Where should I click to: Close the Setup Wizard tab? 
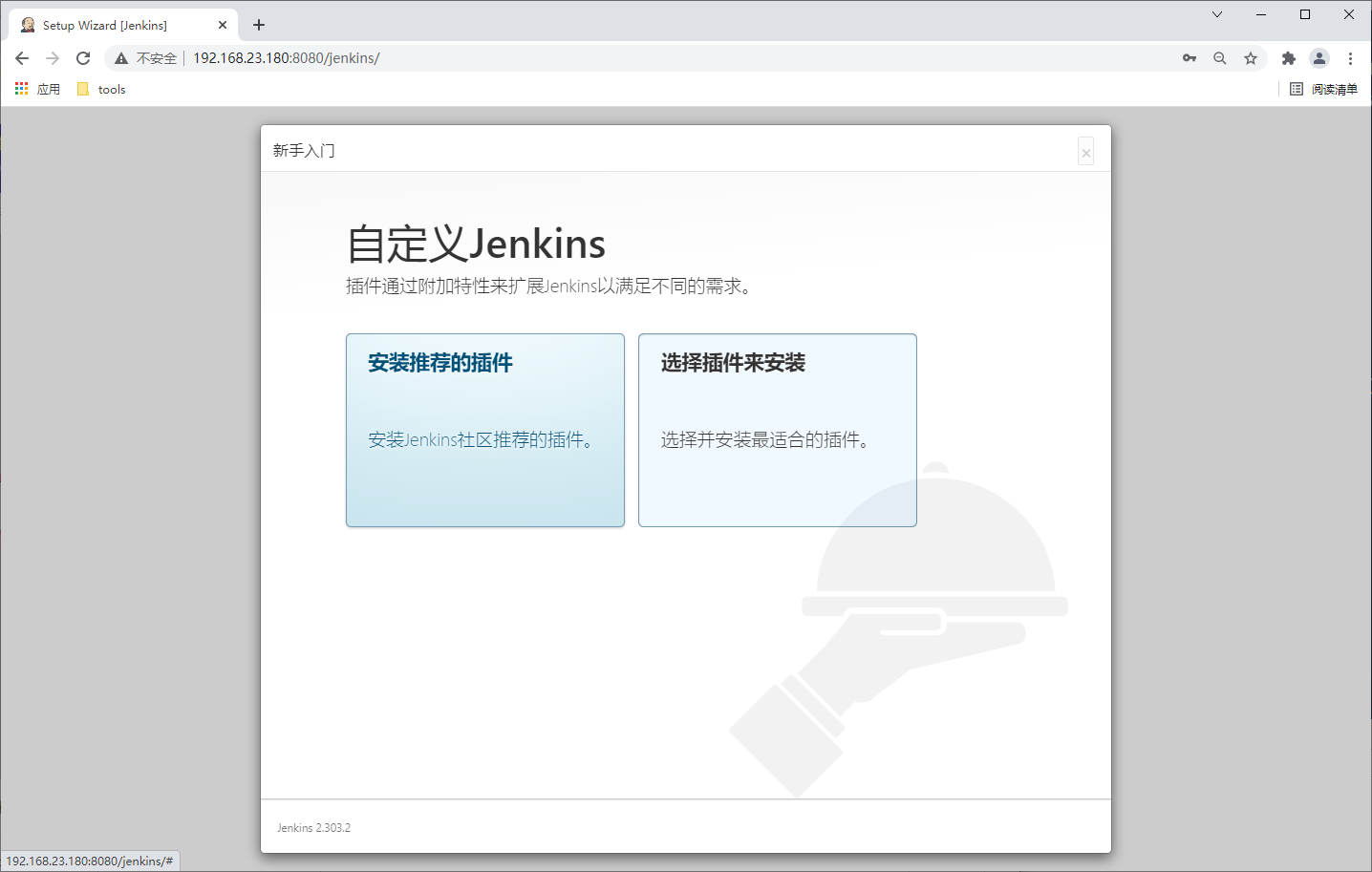(x=223, y=25)
